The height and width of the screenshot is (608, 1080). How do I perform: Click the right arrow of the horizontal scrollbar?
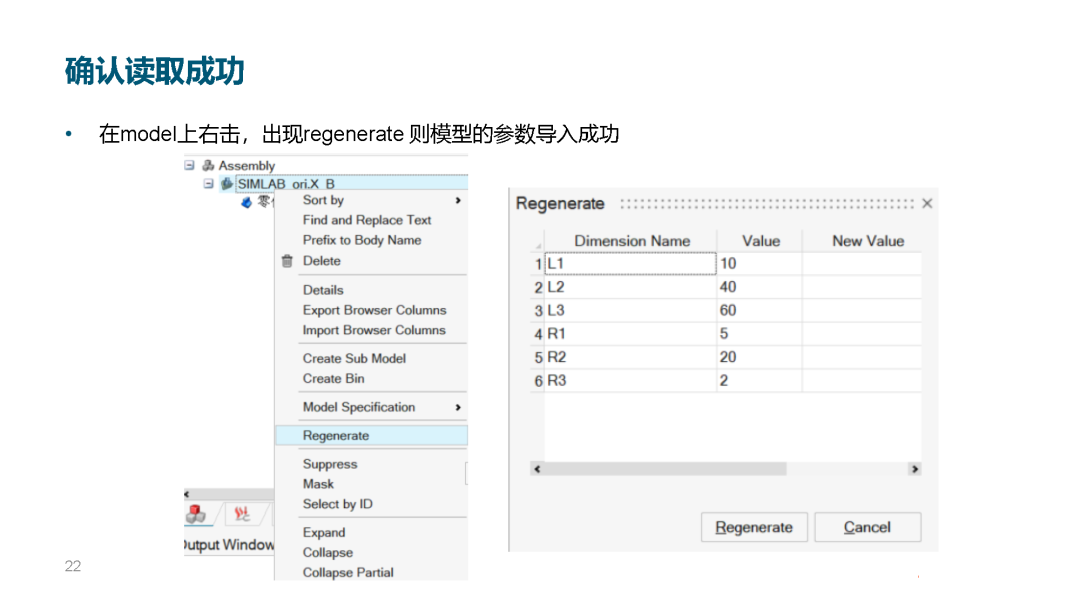click(x=914, y=468)
